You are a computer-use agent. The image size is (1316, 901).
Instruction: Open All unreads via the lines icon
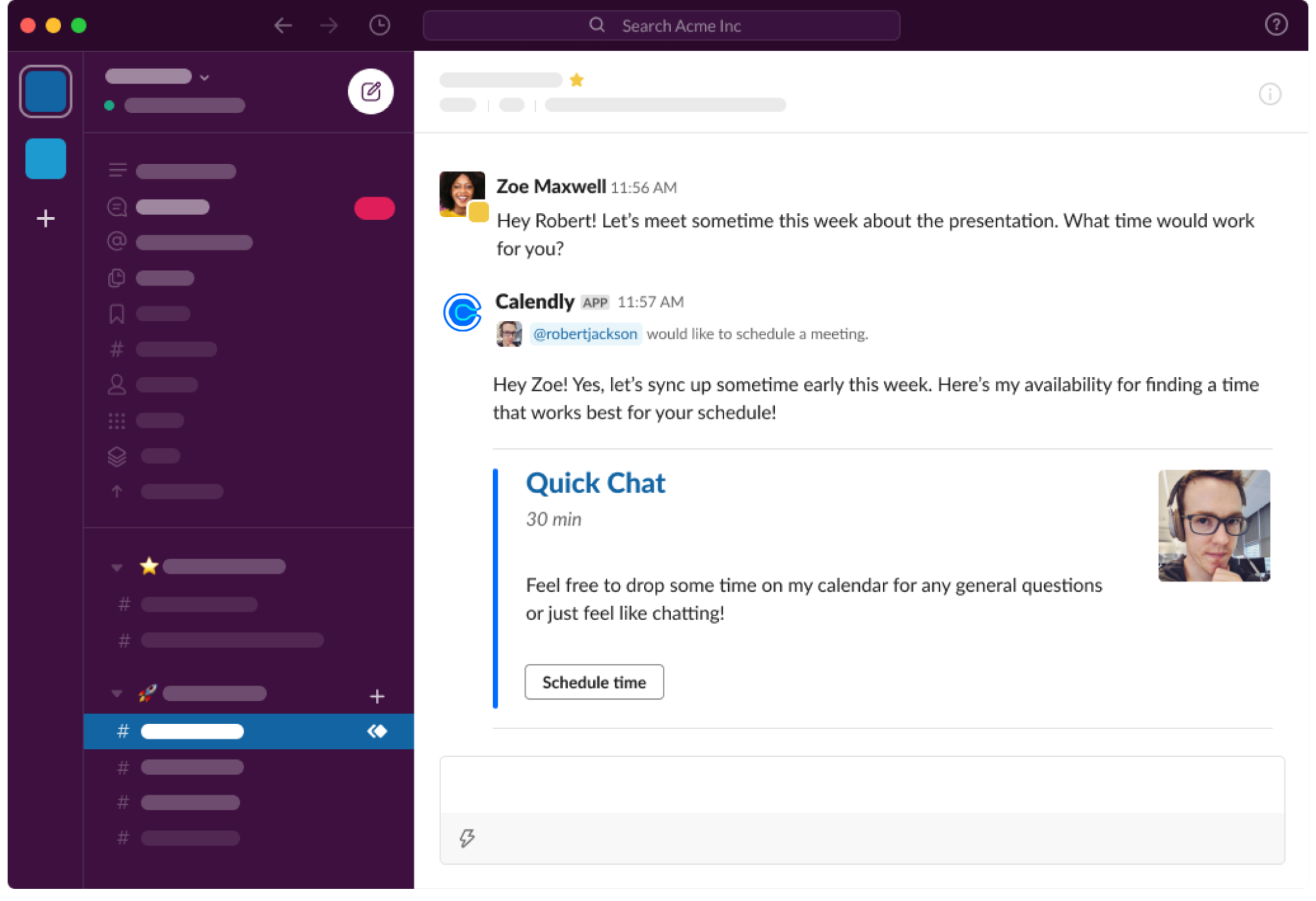tap(117, 170)
